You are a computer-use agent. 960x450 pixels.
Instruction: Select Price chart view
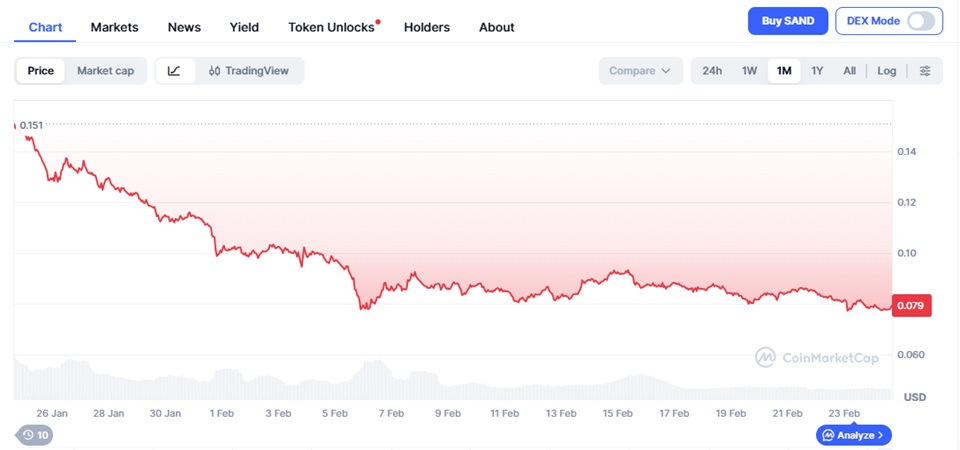41,71
